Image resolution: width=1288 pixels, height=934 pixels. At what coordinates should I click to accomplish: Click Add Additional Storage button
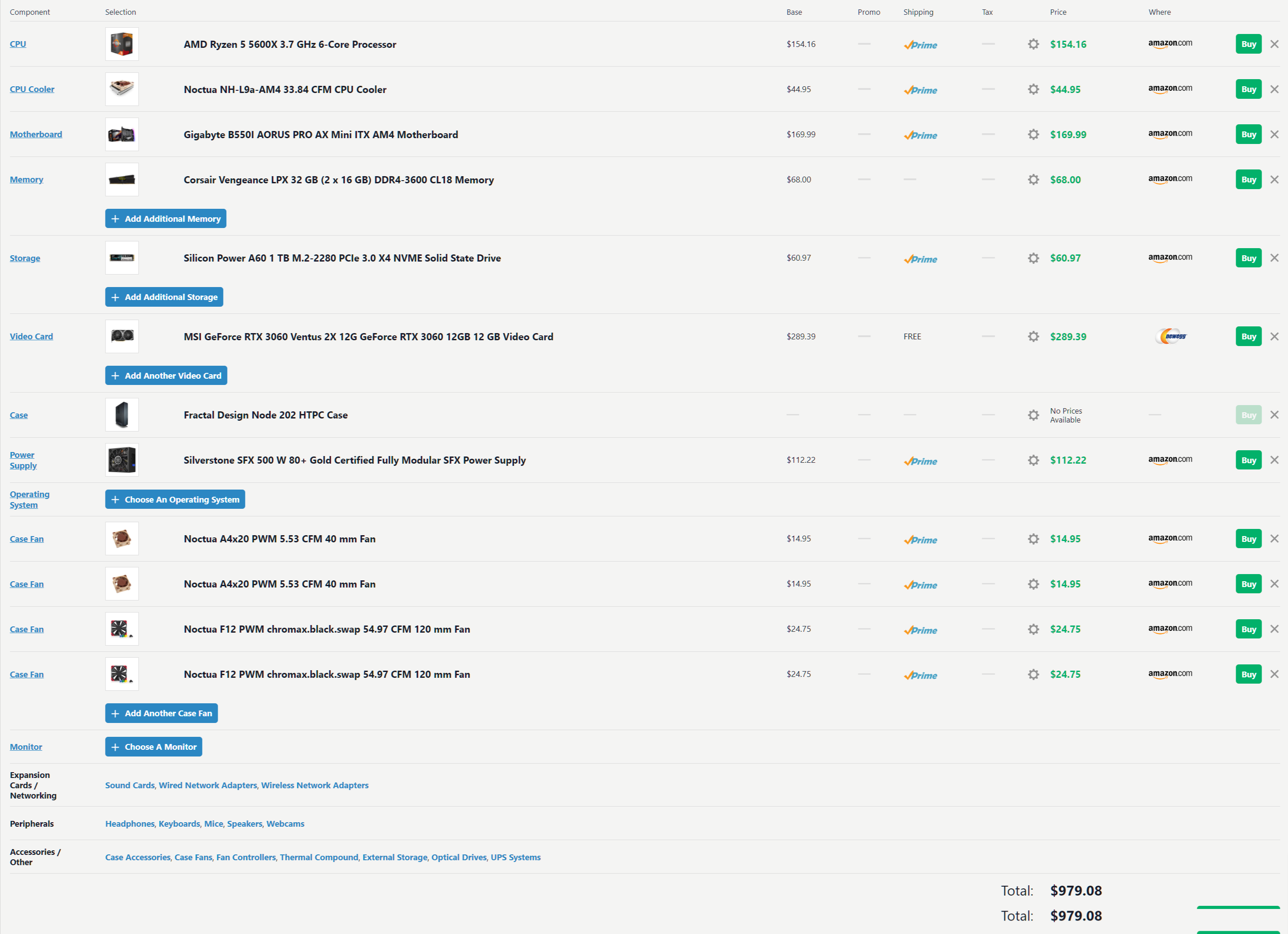(164, 297)
